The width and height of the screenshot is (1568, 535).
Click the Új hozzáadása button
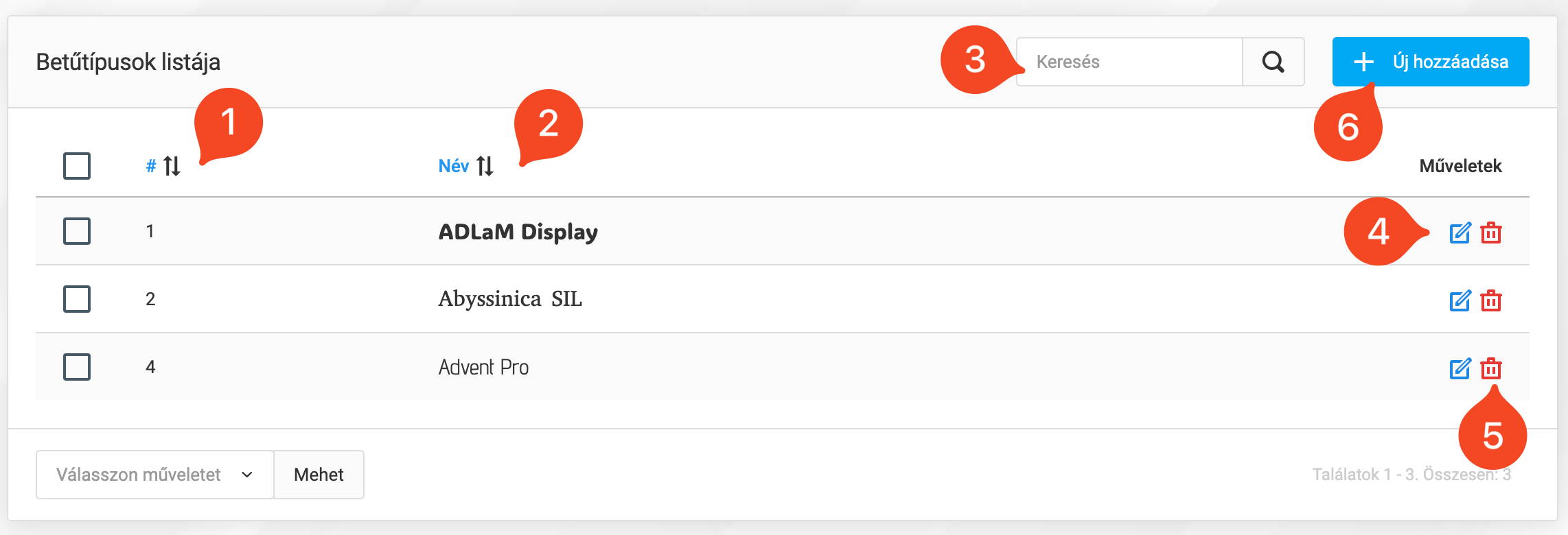(x=1431, y=62)
